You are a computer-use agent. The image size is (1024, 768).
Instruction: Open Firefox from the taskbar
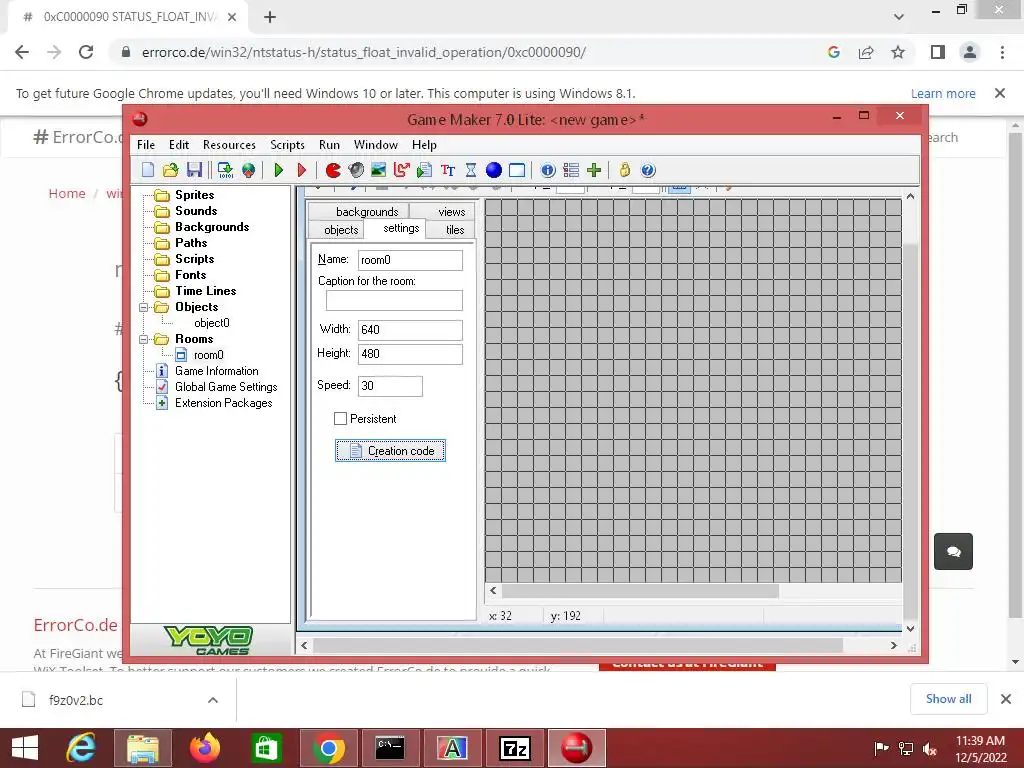tap(205, 748)
